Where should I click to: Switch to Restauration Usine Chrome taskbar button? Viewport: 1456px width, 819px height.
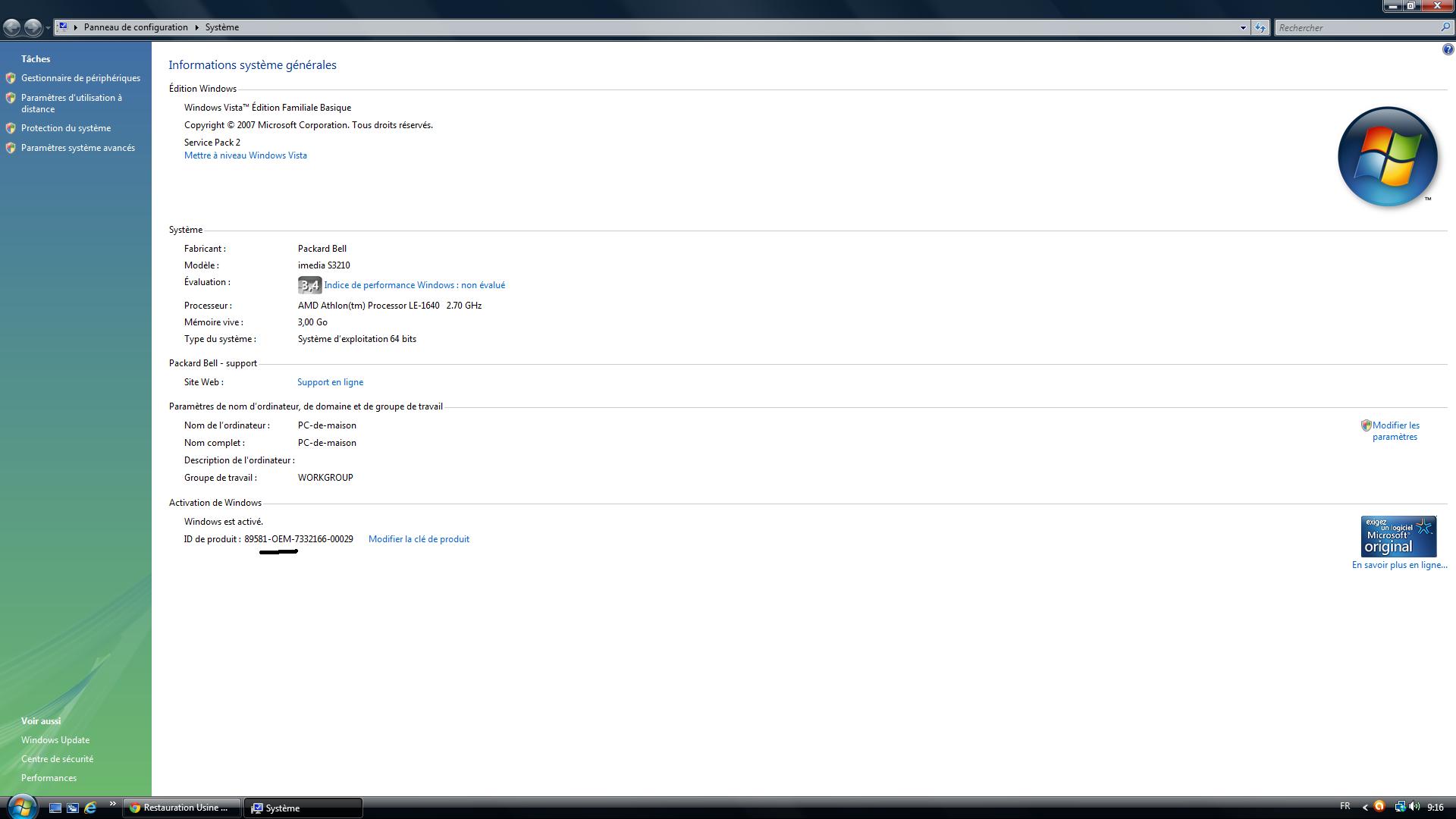(x=181, y=808)
